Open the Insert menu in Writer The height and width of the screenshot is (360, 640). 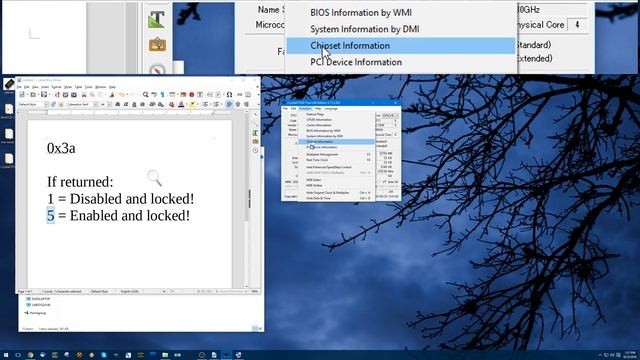point(45,87)
